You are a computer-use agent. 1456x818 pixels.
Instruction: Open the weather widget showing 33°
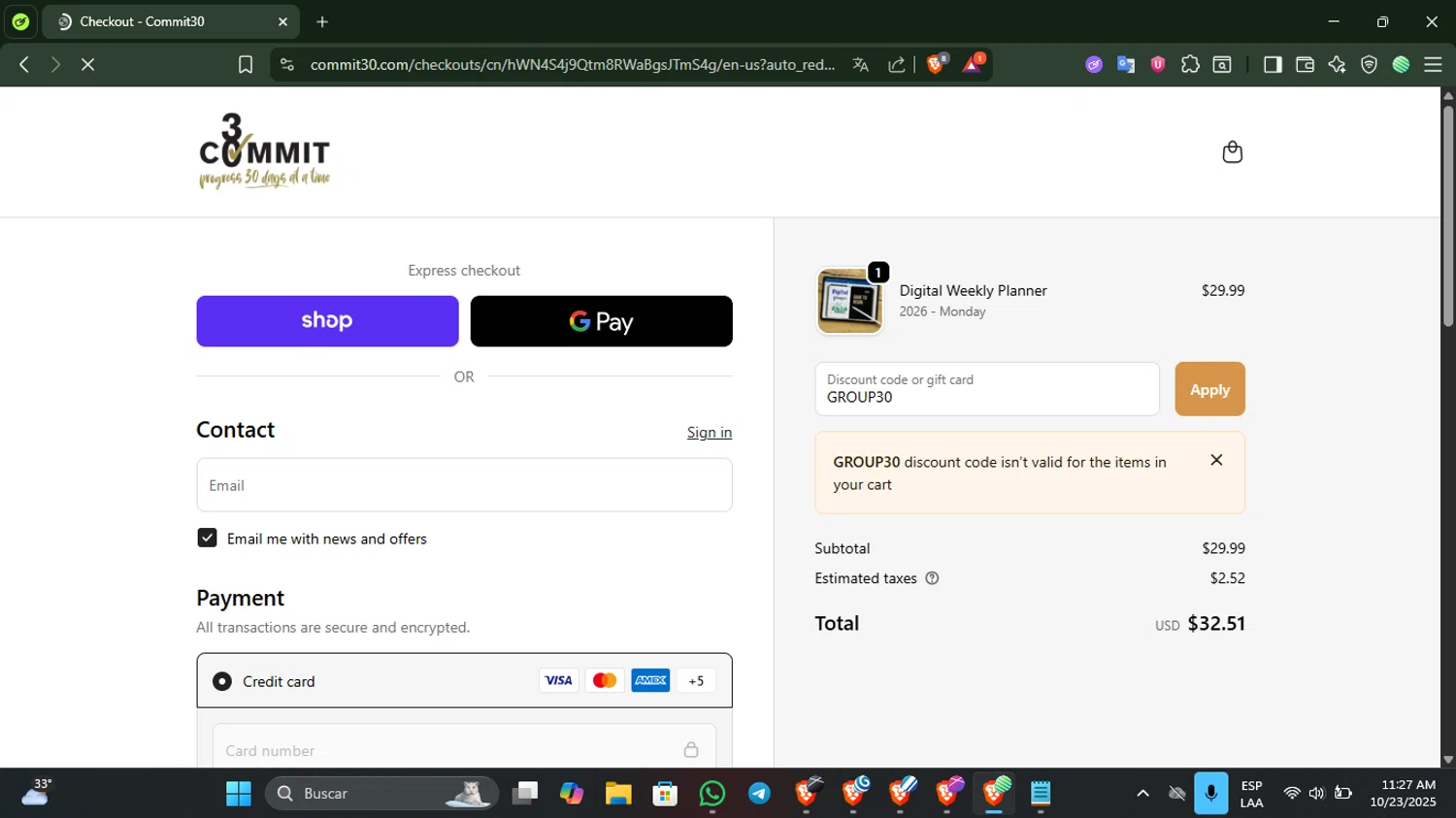tap(37, 793)
